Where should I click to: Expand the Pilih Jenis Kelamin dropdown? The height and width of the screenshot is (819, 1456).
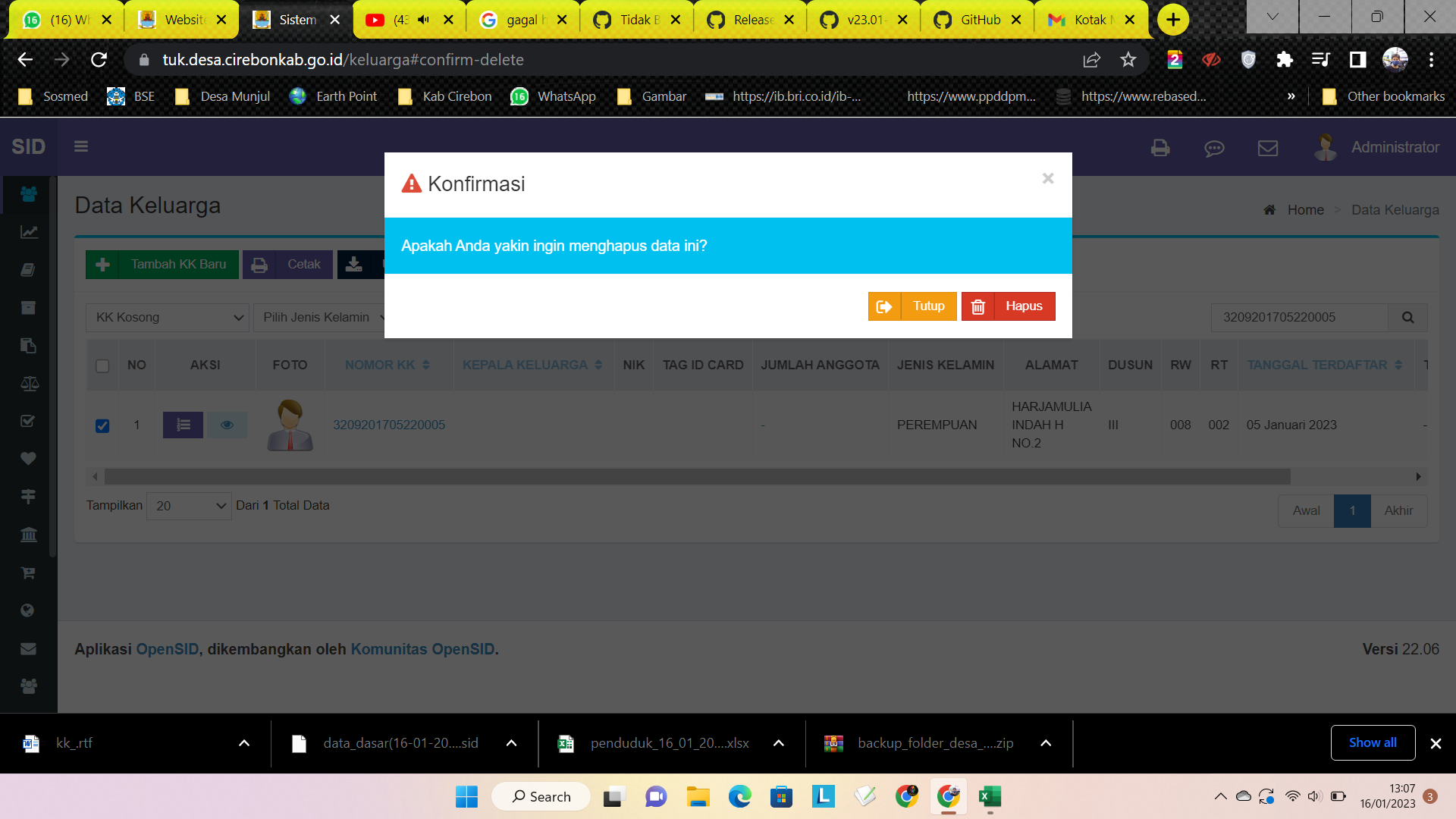(322, 317)
